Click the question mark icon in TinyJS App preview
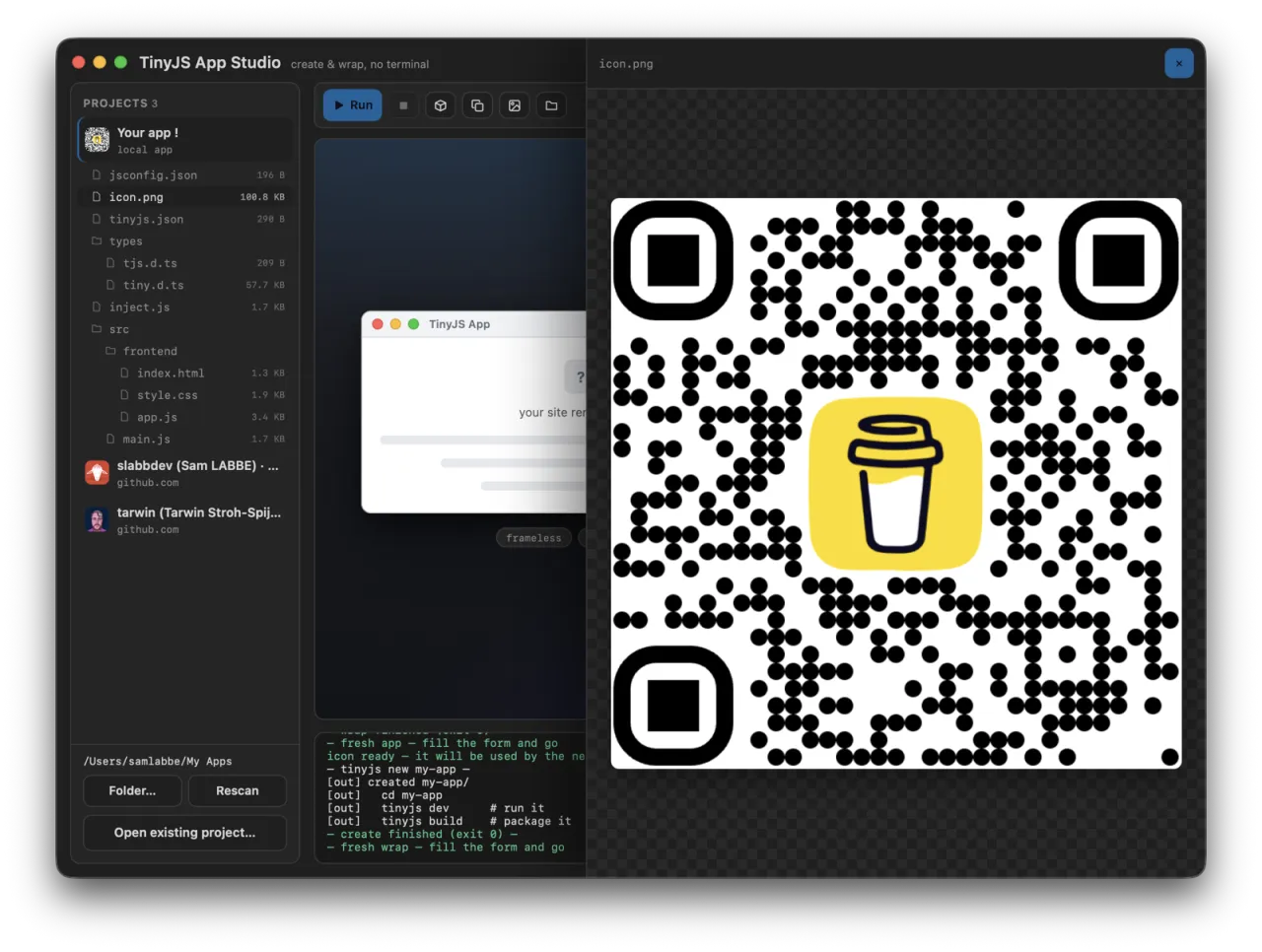Viewport: 1262px width, 952px height. tap(578, 376)
